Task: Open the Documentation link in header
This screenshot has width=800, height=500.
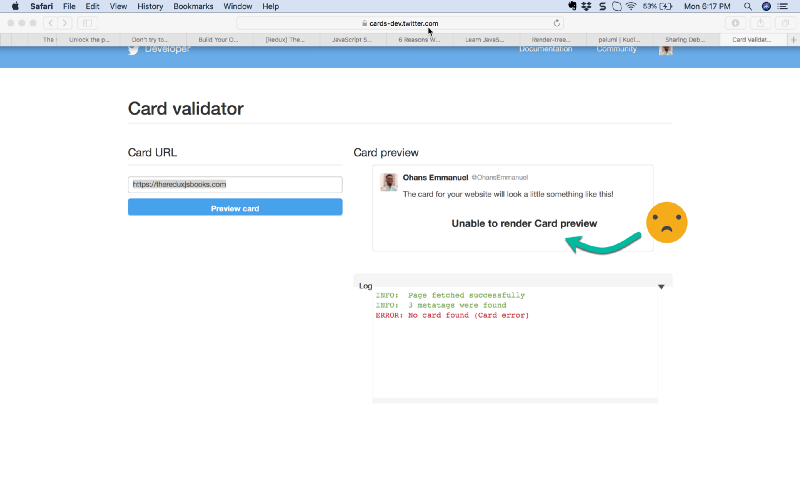Action: point(545,49)
